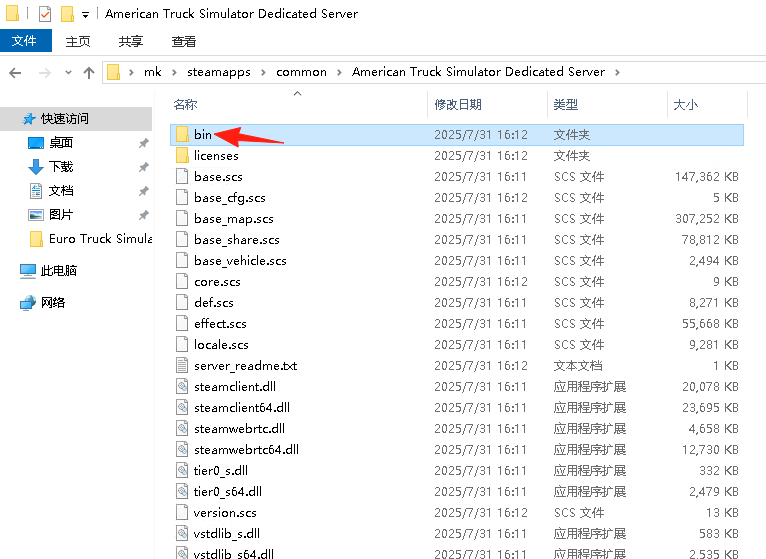
Task: Click the pin icon beside 桌面
Action: pos(144,143)
